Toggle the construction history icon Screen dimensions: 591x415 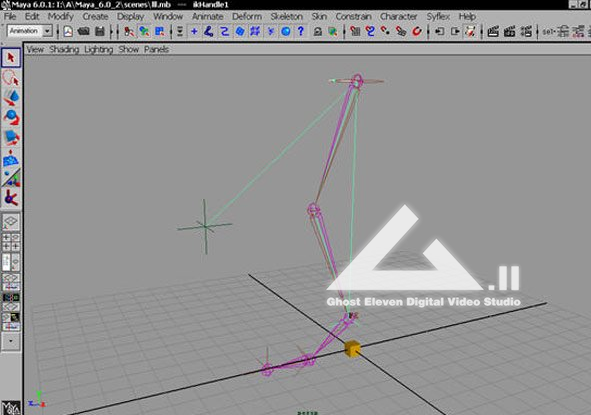[470, 31]
